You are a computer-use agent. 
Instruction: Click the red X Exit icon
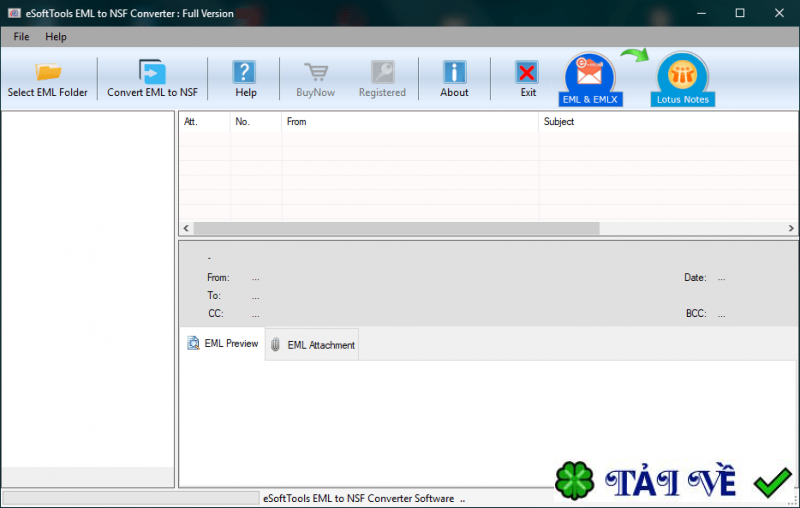click(x=527, y=72)
